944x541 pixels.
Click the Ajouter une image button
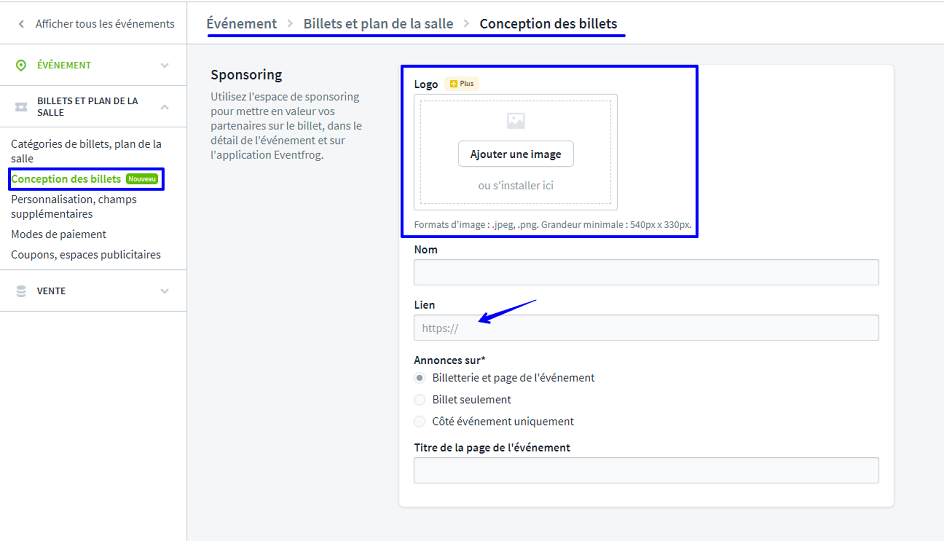point(516,154)
